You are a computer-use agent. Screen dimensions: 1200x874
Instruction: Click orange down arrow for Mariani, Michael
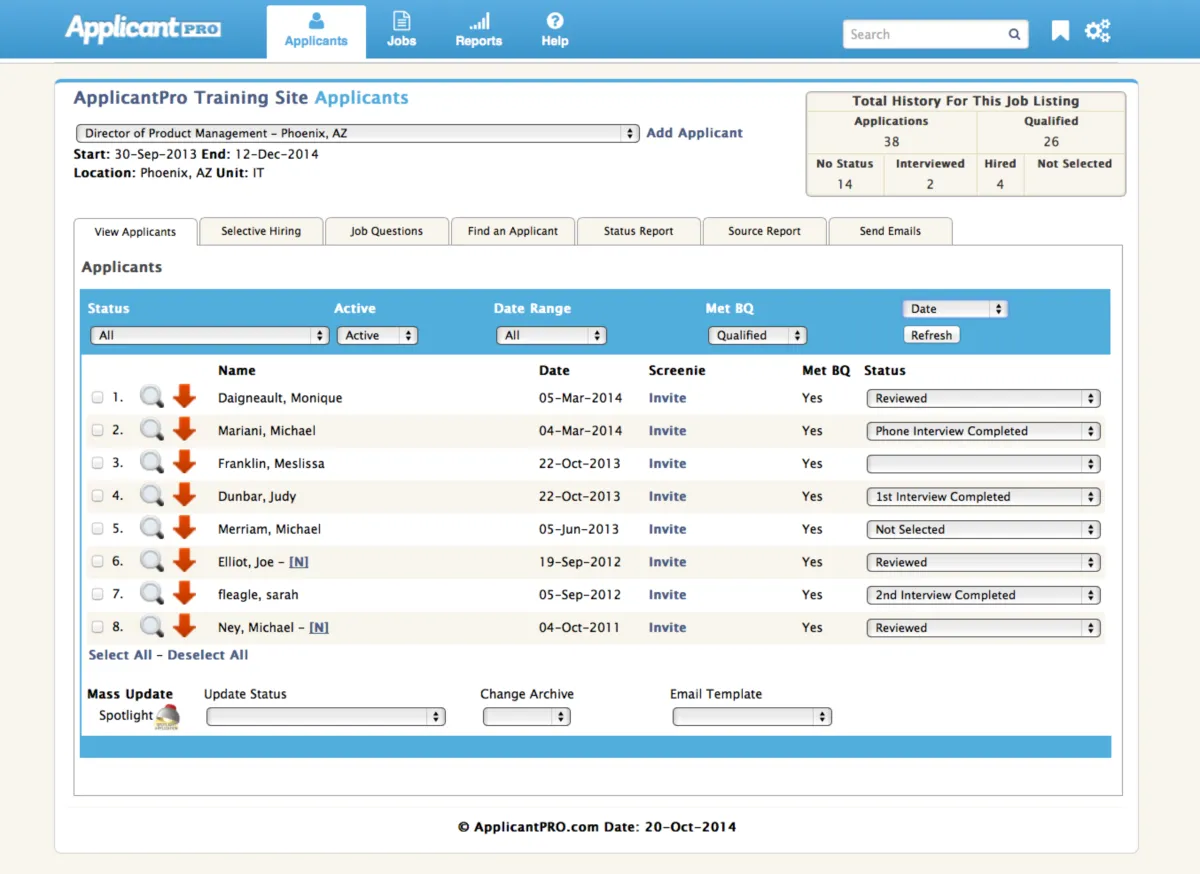(x=184, y=430)
